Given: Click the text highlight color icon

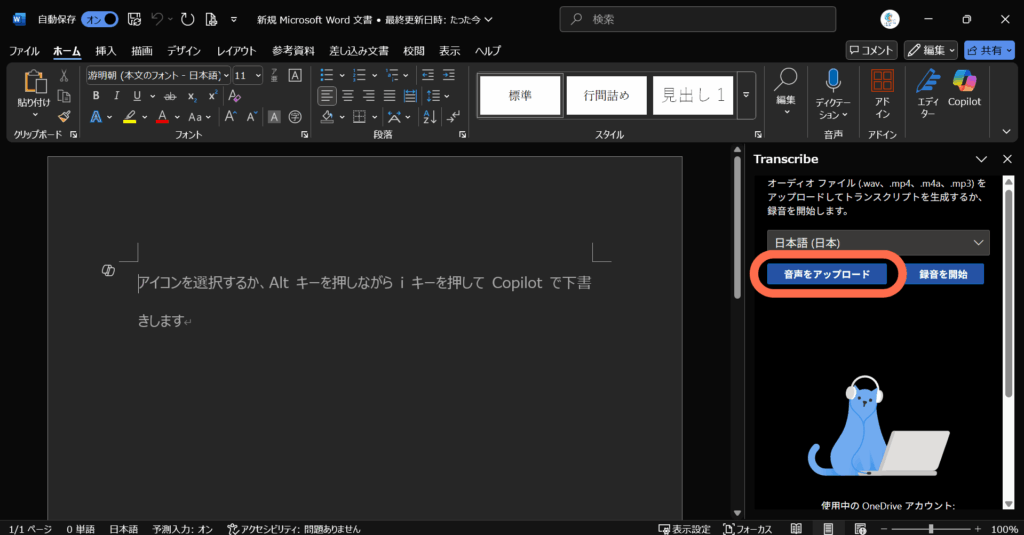Looking at the screenshot, I should click(x=130, y=117).
